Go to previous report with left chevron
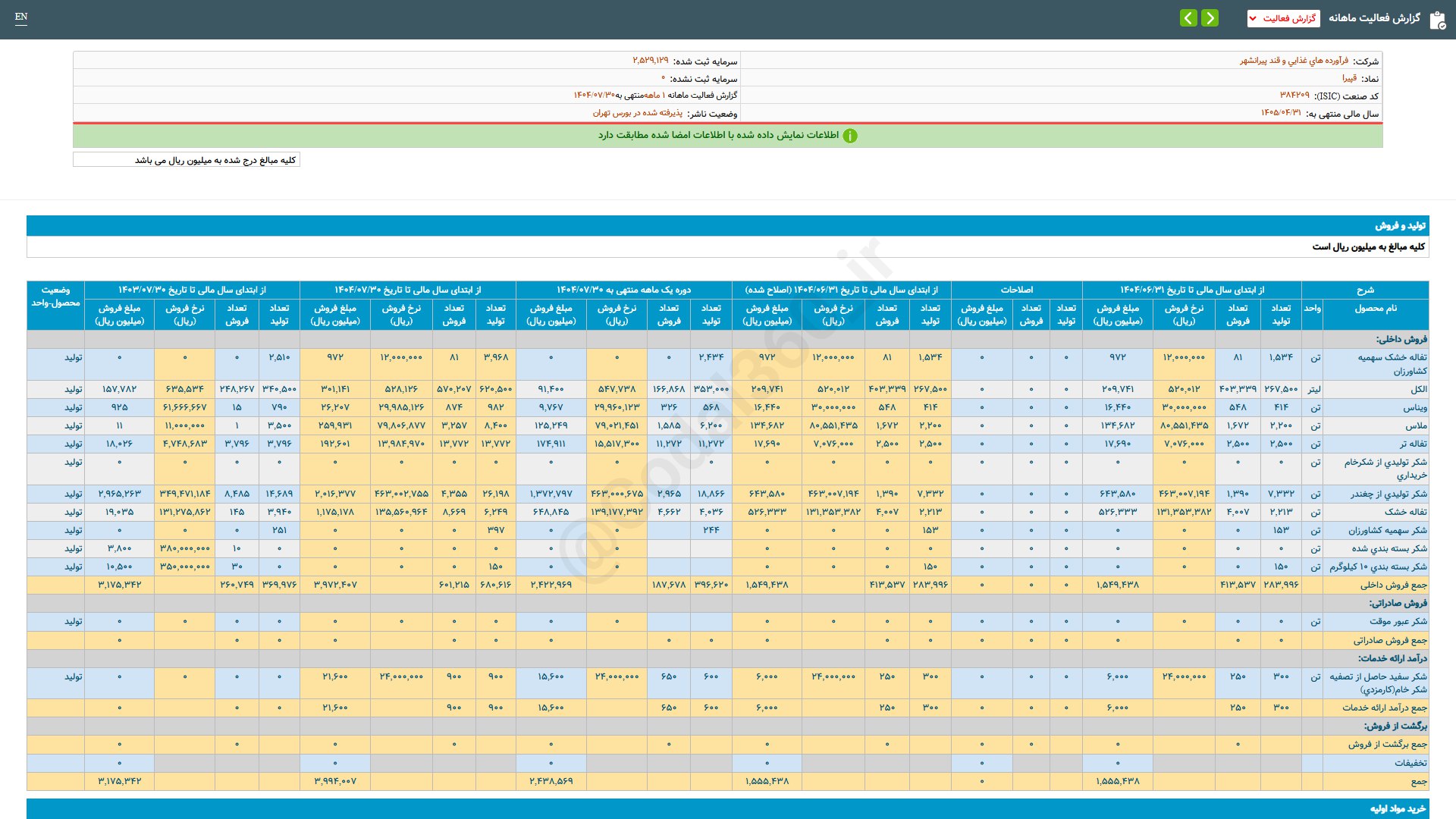The image size is (1456, 819). [1188, 18]
